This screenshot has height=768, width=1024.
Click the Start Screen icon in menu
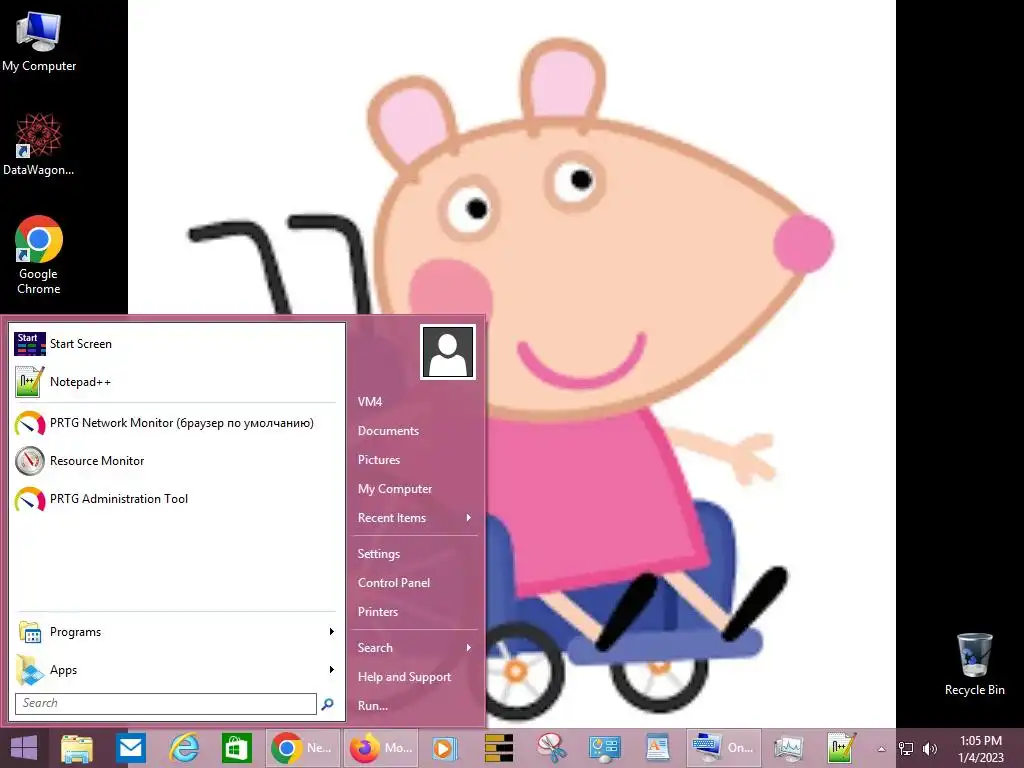click(x=30, y=344)
